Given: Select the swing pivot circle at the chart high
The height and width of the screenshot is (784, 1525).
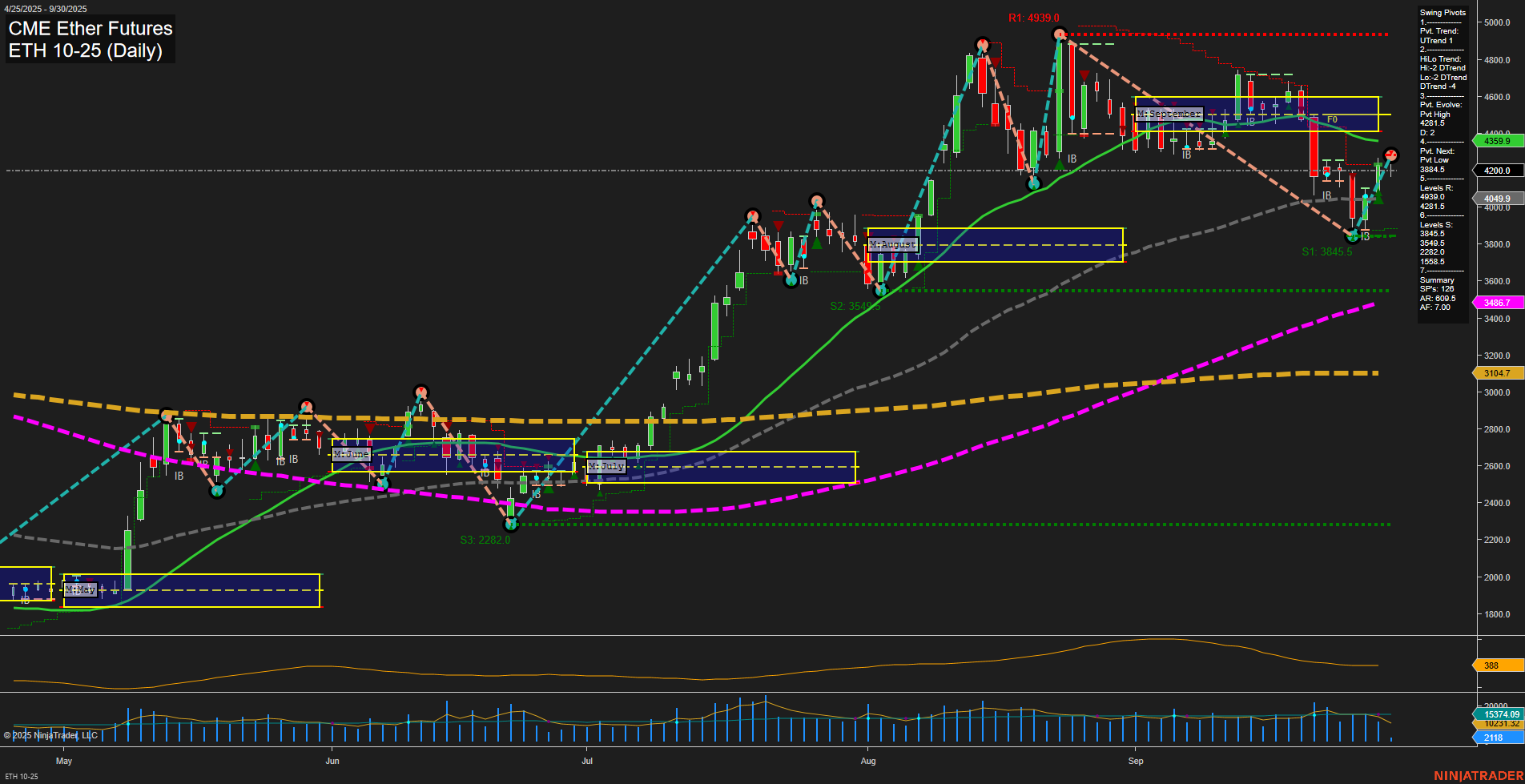Looking at the screenshot, I should click(x=1060, y=34).
